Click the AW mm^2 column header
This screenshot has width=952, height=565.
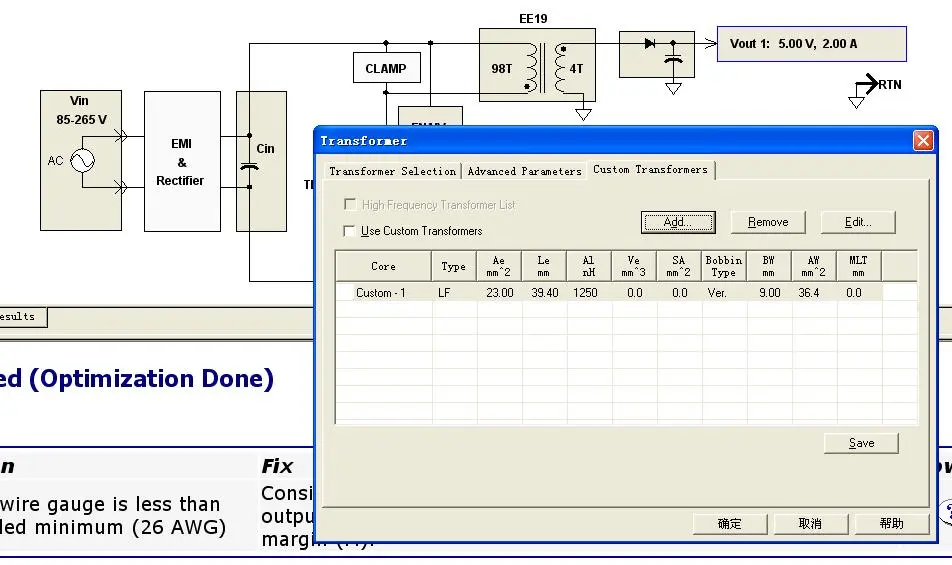click(814, 266)
